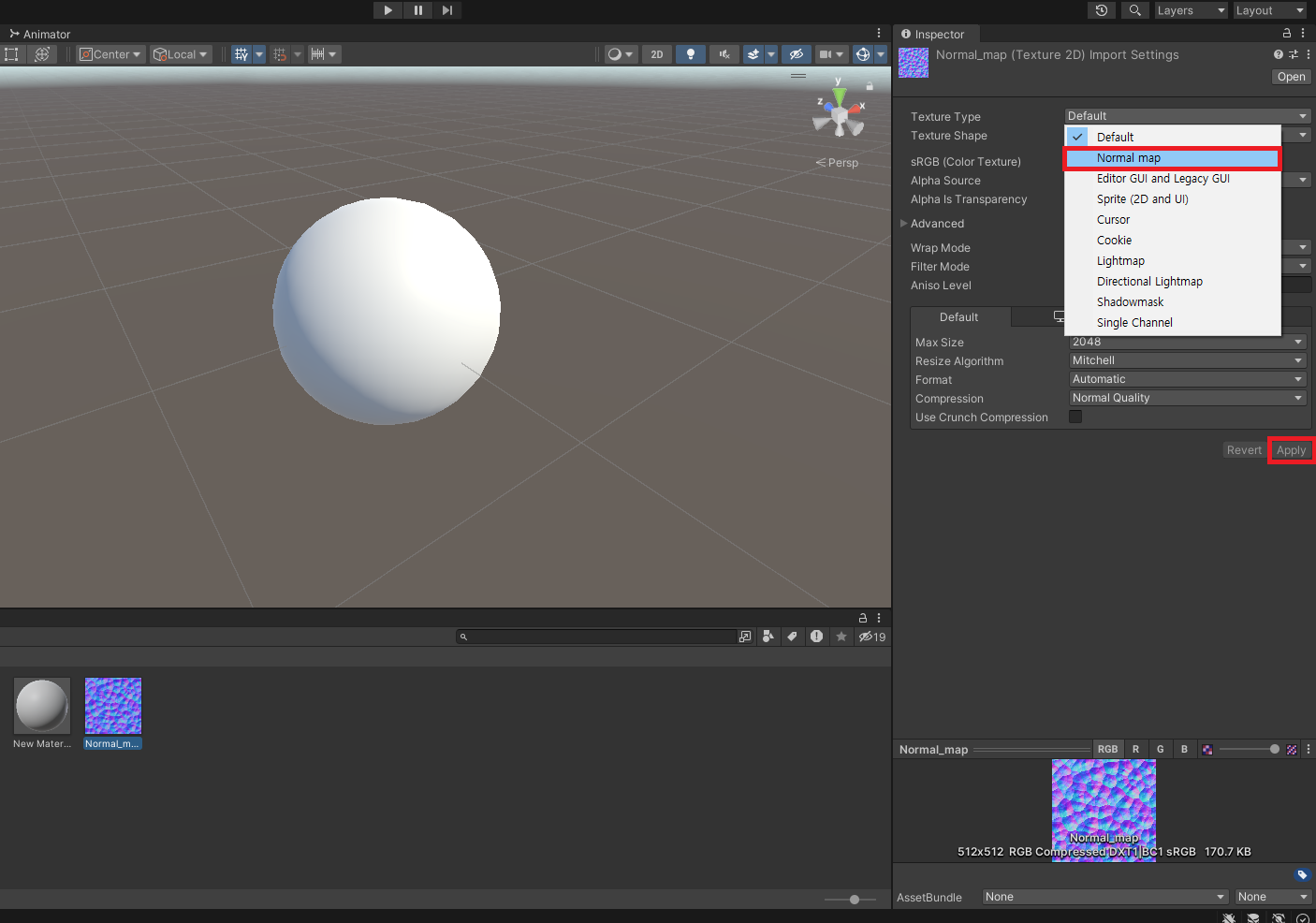Image resolution: width=1316 pixels, height=923 pixels.
Task: Open the draw mode shading dropdown
Action: point(621,54)
